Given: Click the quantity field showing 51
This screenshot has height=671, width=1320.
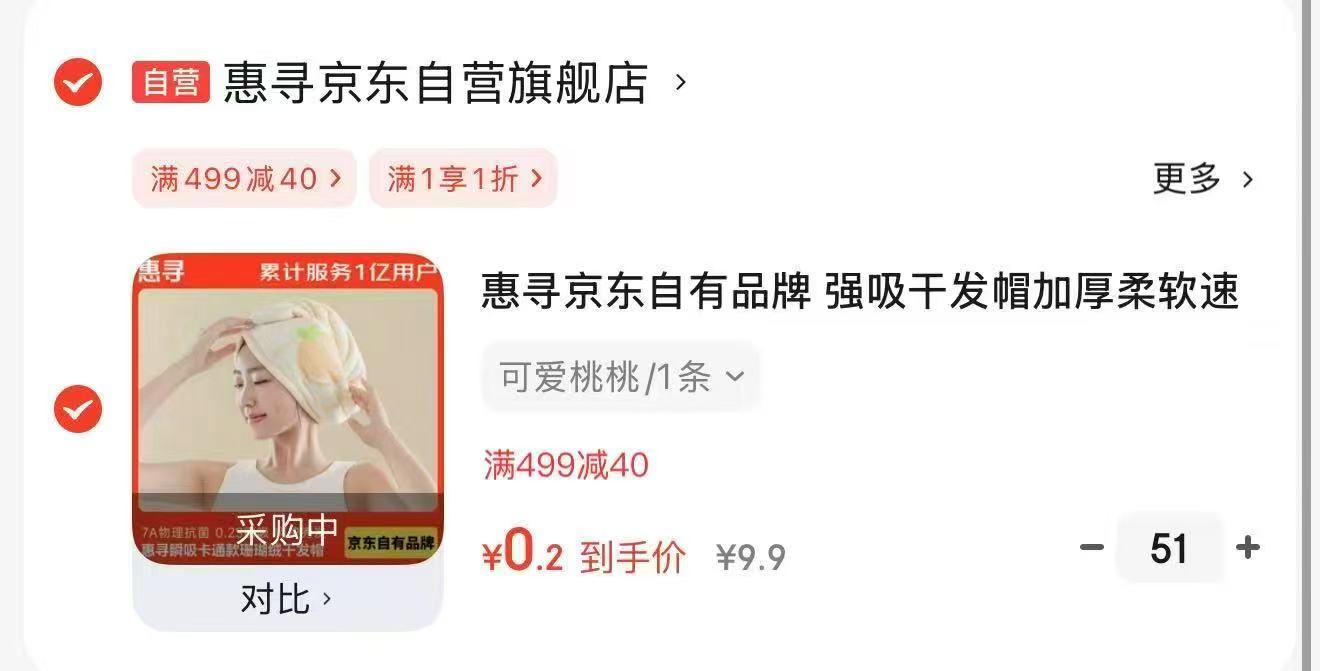Looking at the screenshot, I should pos(1169,548).
